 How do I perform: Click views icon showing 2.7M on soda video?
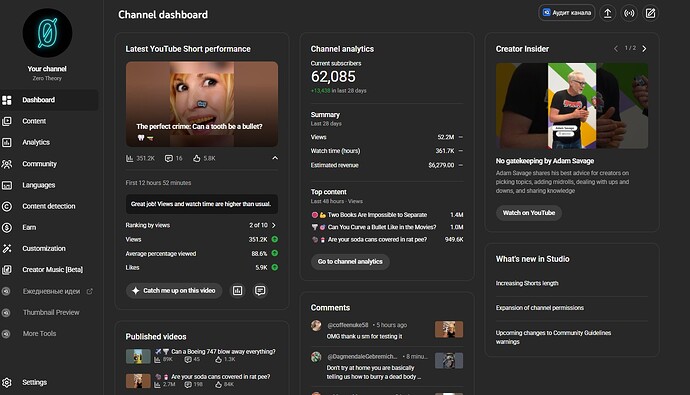pyautogui.click(x=157, y=385)
